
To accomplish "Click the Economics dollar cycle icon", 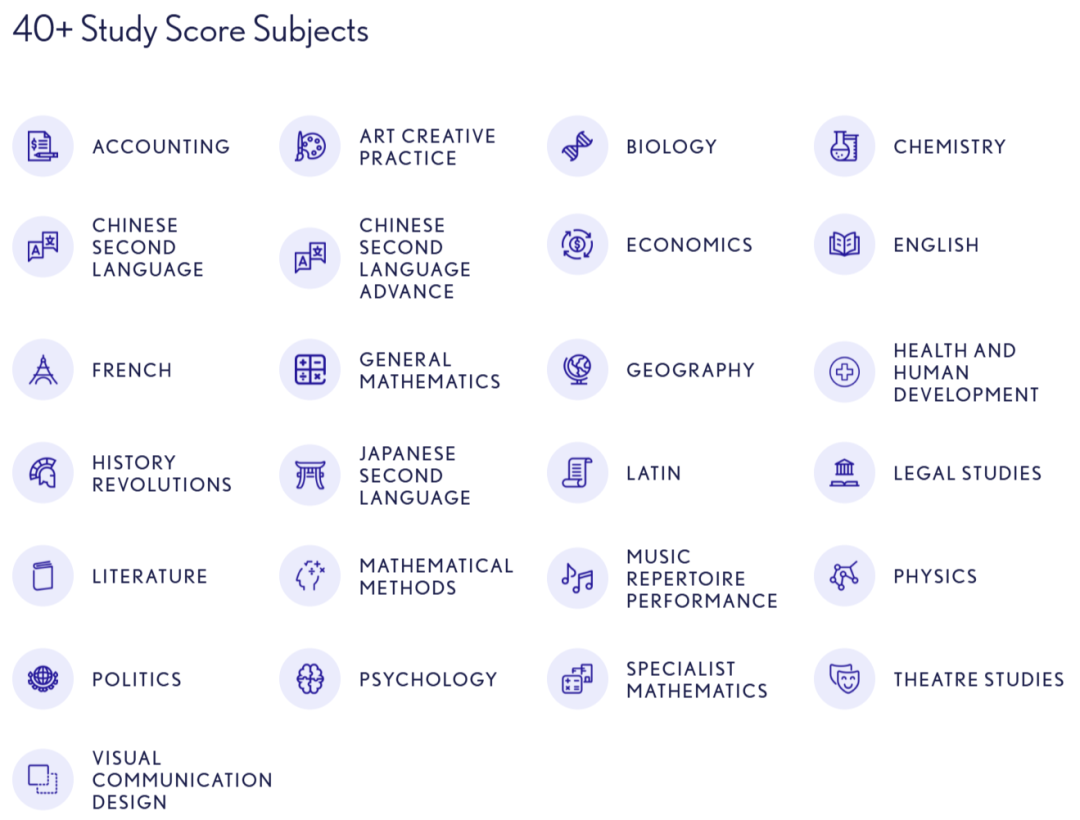I will [x=577, y=245].
